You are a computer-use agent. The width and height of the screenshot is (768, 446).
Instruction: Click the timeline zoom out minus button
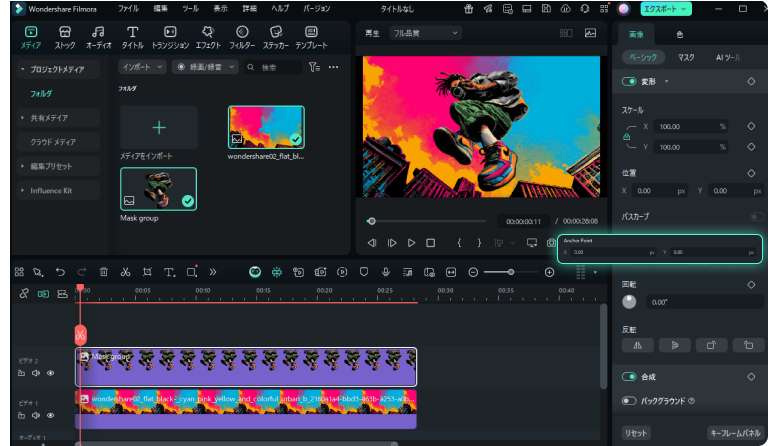(x=473, y=272)
